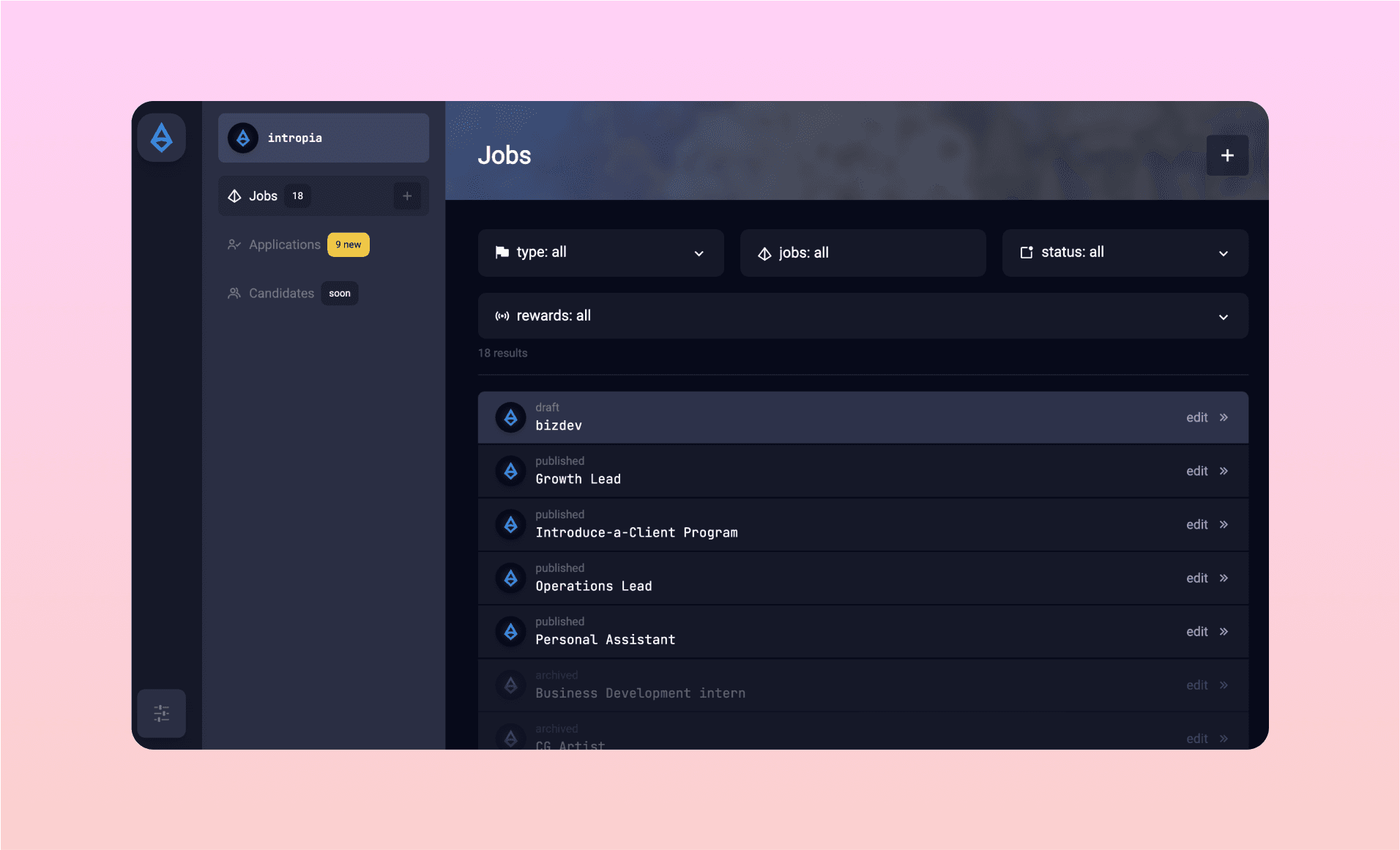Click the Applications person icon in the sidebar
This screenshot has height=850, width=1400.
234,245
